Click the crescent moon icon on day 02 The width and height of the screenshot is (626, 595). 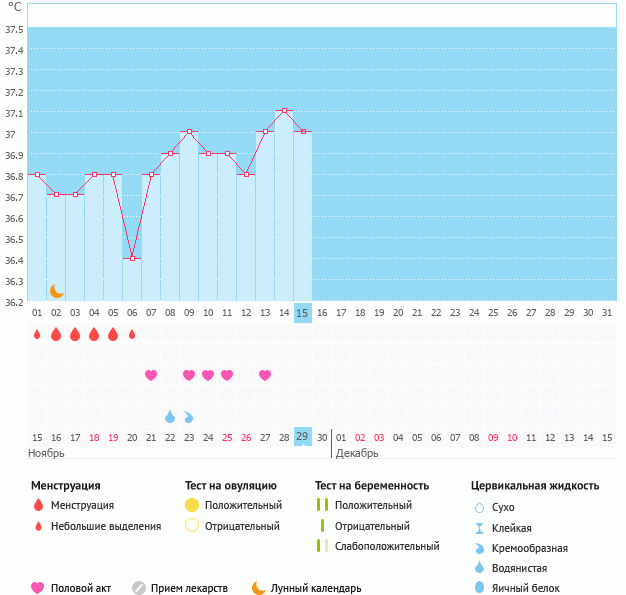(57, 291)
